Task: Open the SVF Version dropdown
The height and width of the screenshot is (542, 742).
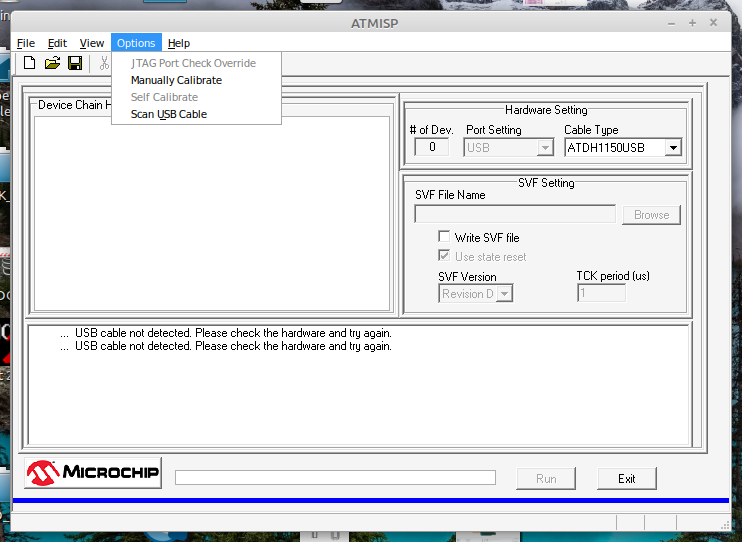Action: 505,294
